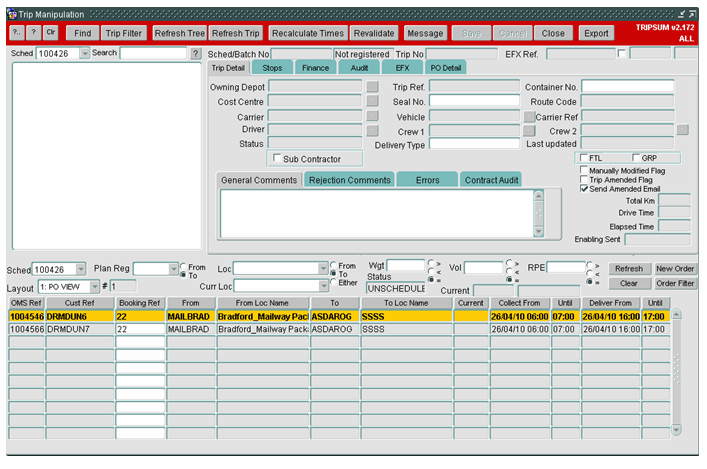707x469 pixels.
Task: Open the Carrier lookup button
Action: click(x=372, y=116)
